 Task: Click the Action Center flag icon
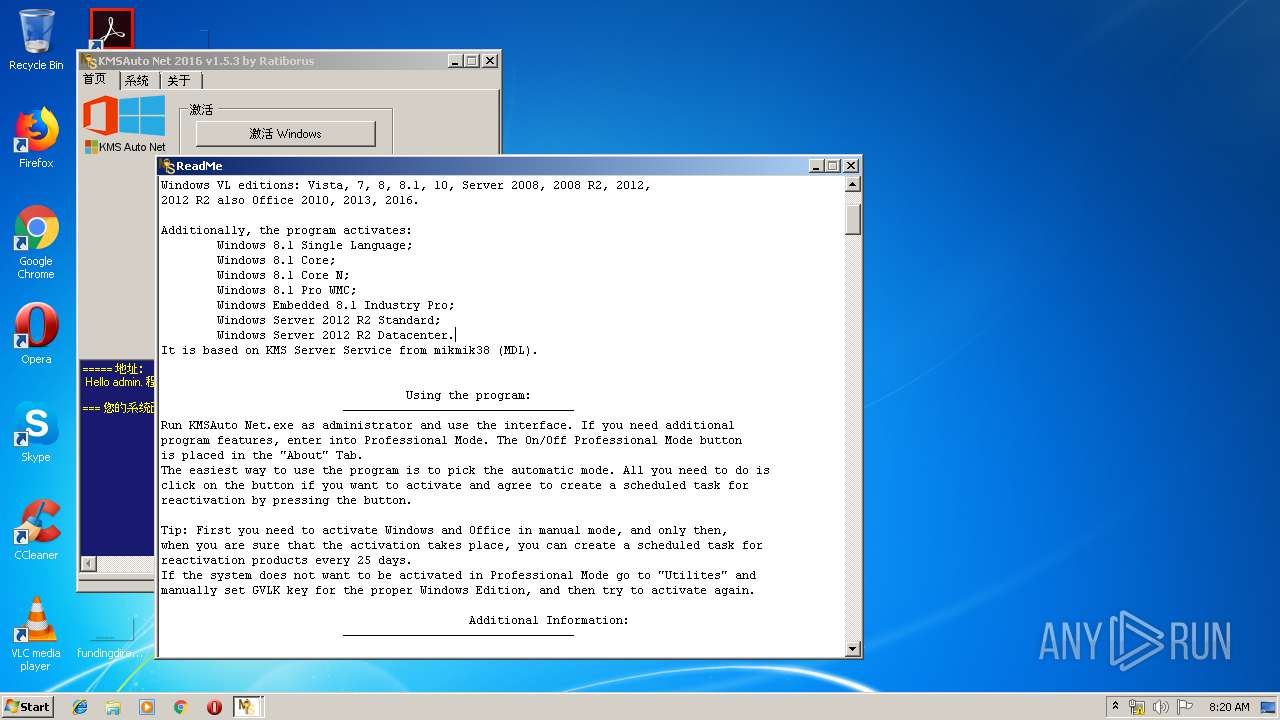click(1185, 707)
